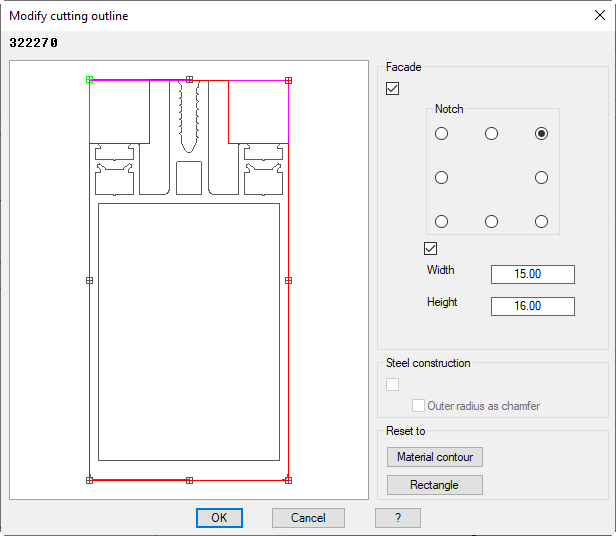
Task: Click the green top-left corner handle of the outline
Action: 90,80
